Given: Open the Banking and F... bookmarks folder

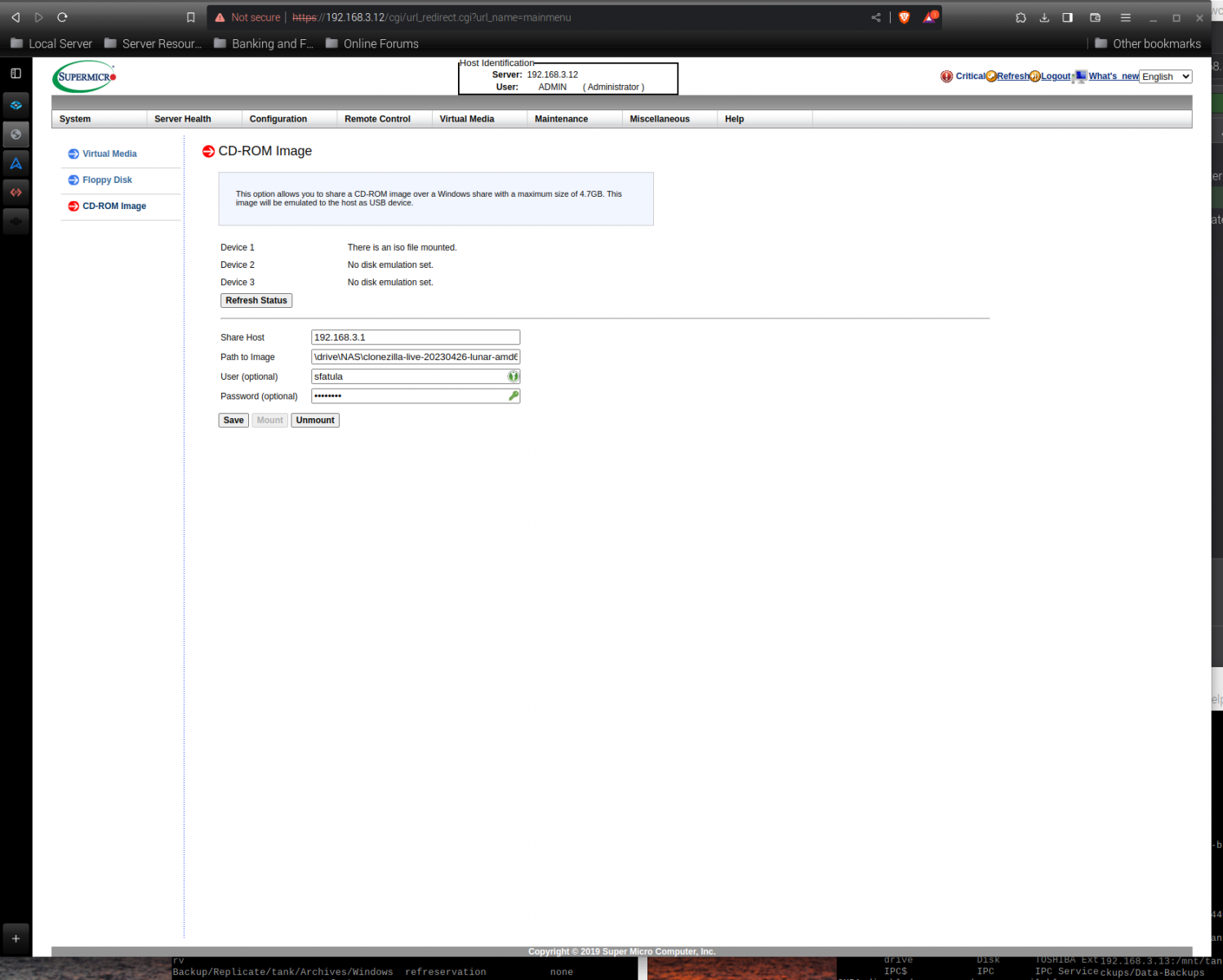Looking at the screenshot, I should point(264,43).
